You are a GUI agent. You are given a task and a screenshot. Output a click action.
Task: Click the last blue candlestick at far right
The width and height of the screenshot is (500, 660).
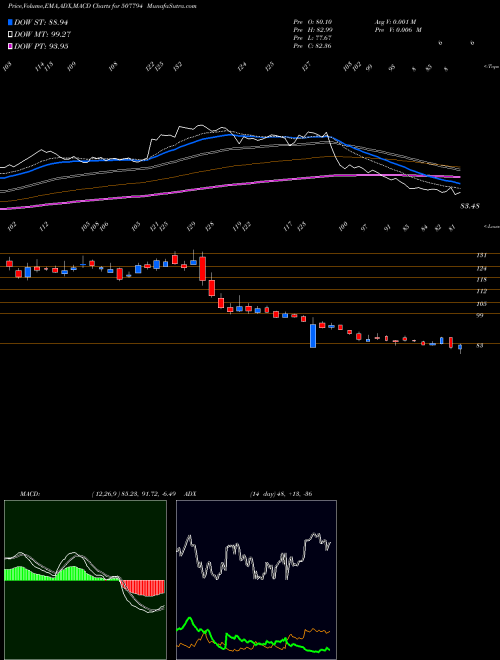[460, 348]
